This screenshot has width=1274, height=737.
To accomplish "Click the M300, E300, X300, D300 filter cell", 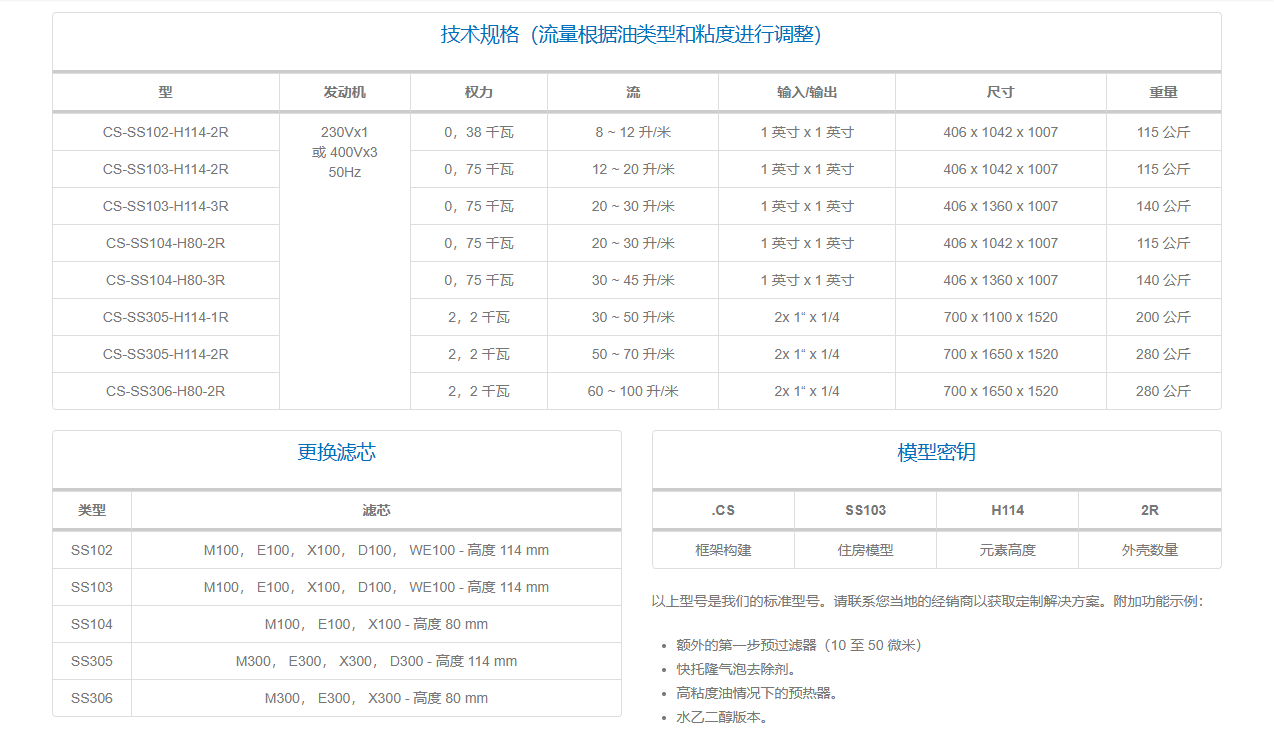I will click(x=376, y=661).
